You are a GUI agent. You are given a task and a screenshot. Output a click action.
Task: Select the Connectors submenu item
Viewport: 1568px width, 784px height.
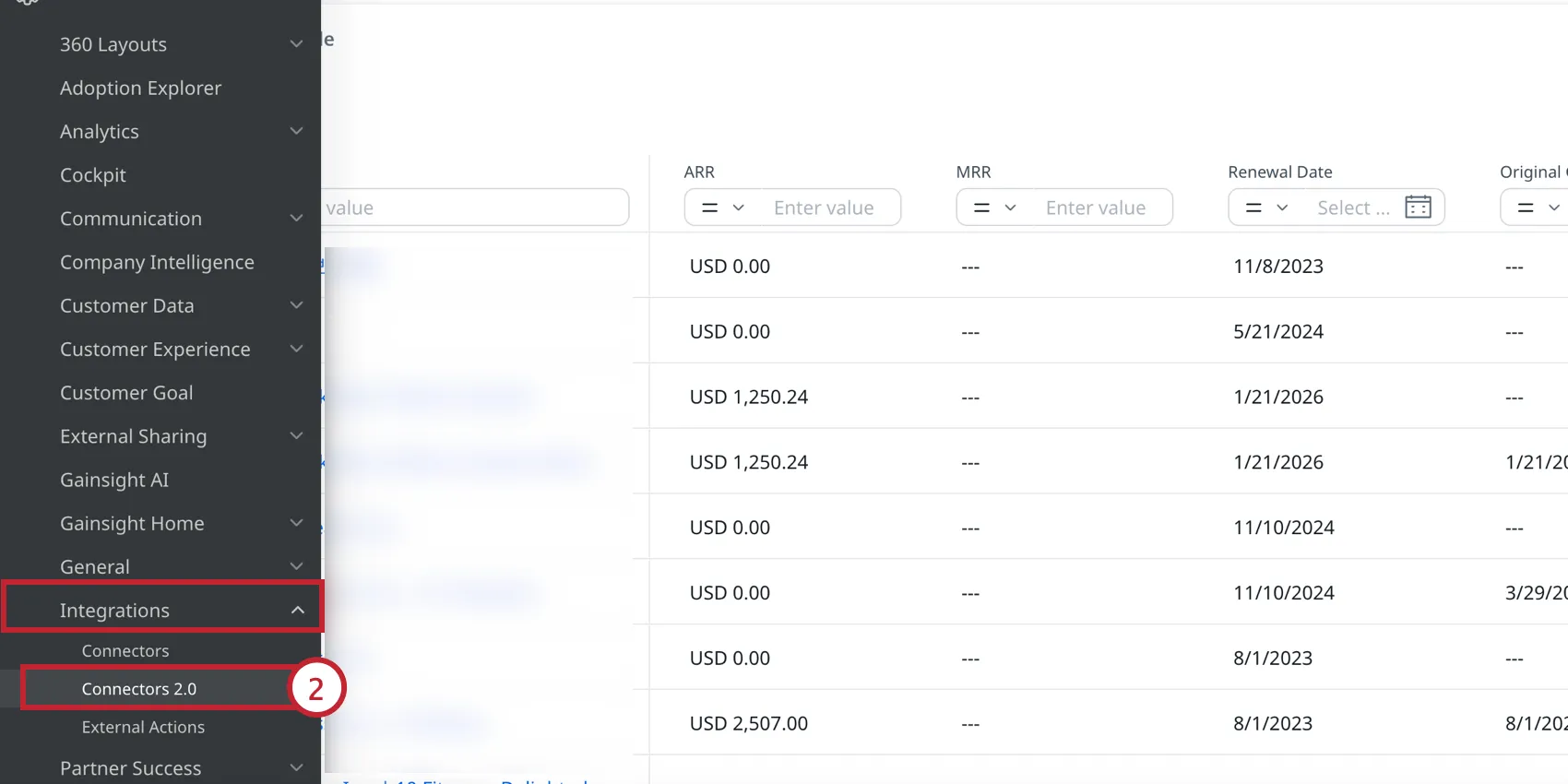(125, 651)
